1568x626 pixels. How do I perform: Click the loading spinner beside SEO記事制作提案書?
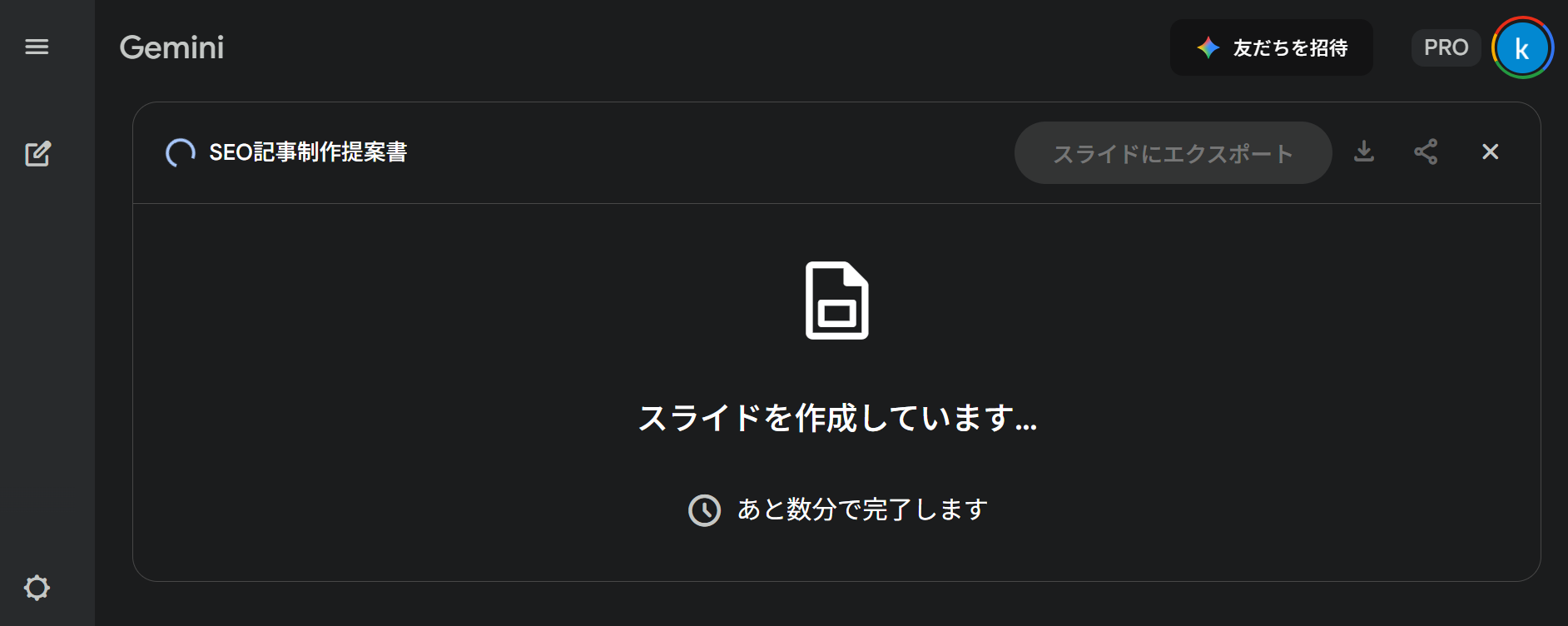[x=180, y=152]
